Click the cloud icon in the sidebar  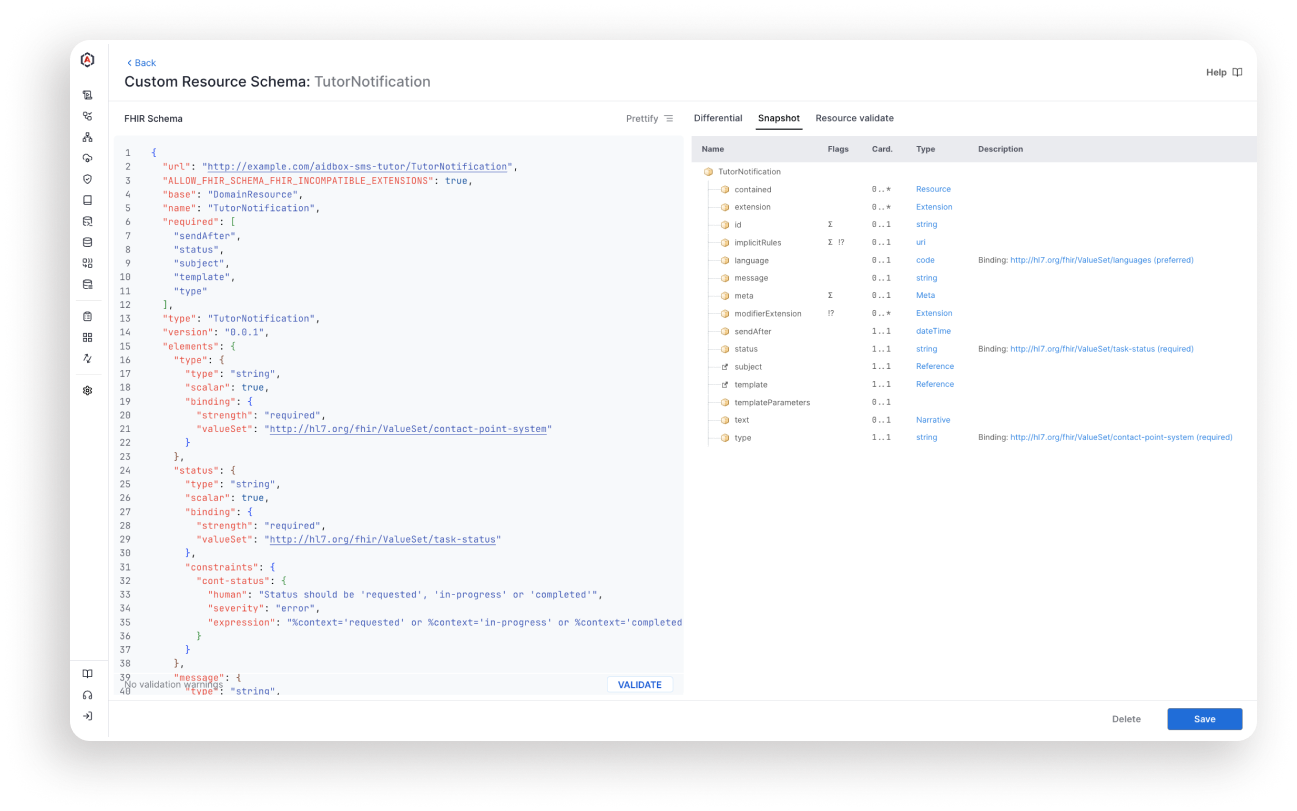point(88,158)
